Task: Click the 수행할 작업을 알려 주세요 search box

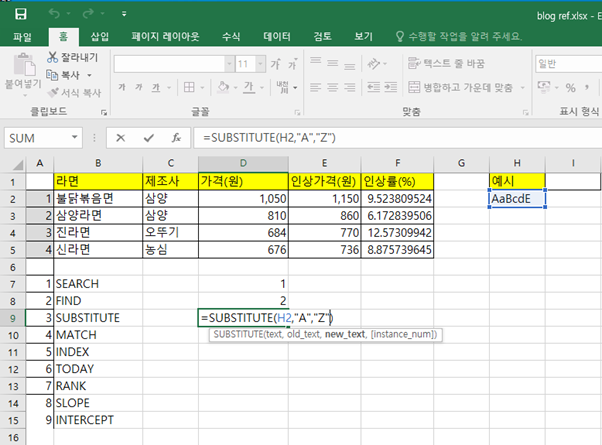Action: [x=459, y=36]
